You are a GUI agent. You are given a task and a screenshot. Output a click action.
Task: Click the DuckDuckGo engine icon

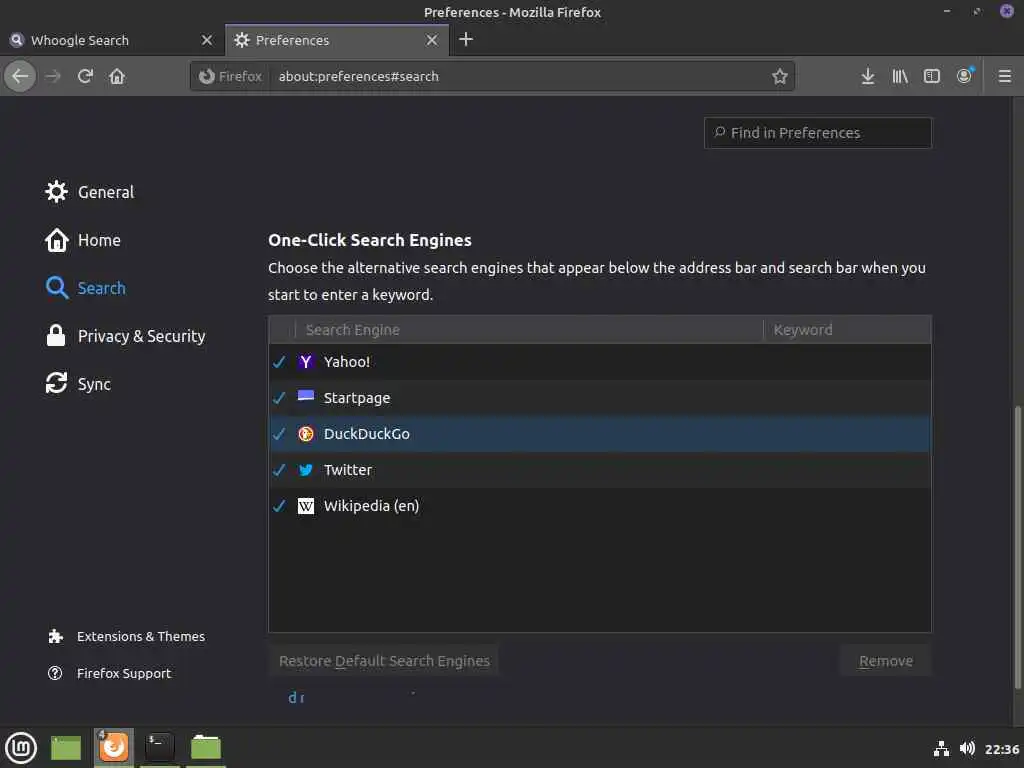tap(306, 434)
